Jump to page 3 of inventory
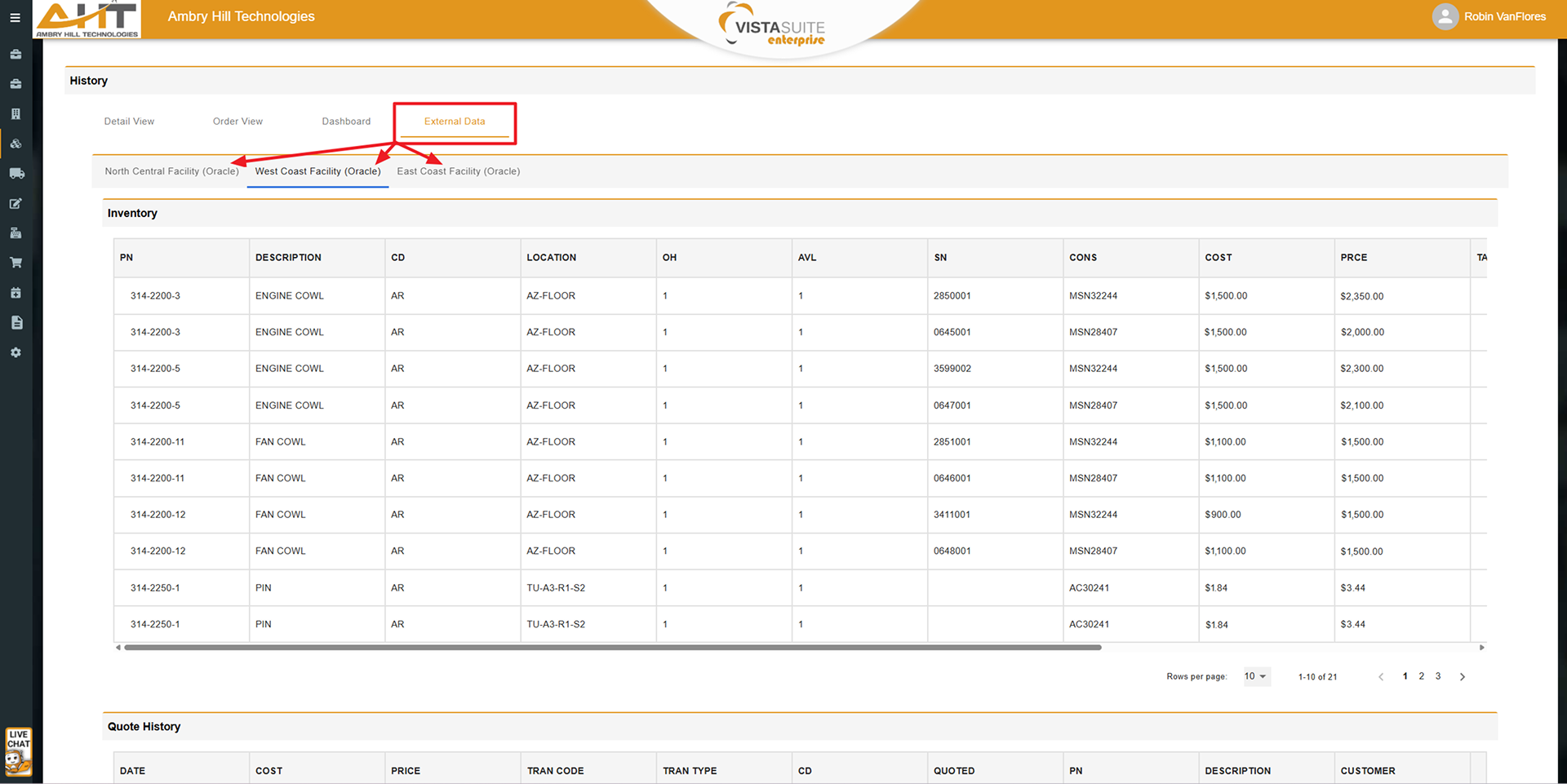The image size is (1567, 784). tap(1438, 676)
